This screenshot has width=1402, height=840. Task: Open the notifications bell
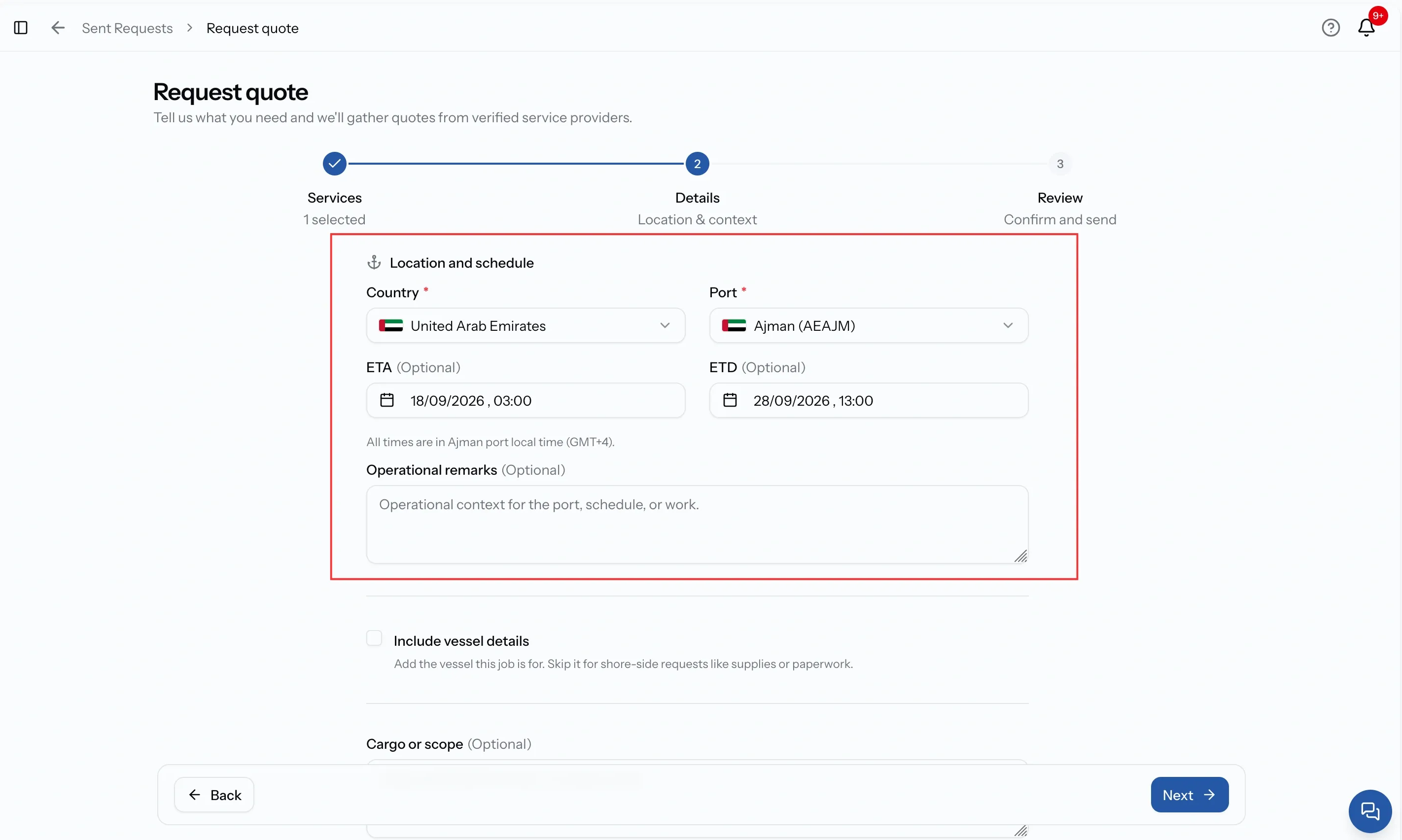pyautogui.click(x=1366, y=28)
